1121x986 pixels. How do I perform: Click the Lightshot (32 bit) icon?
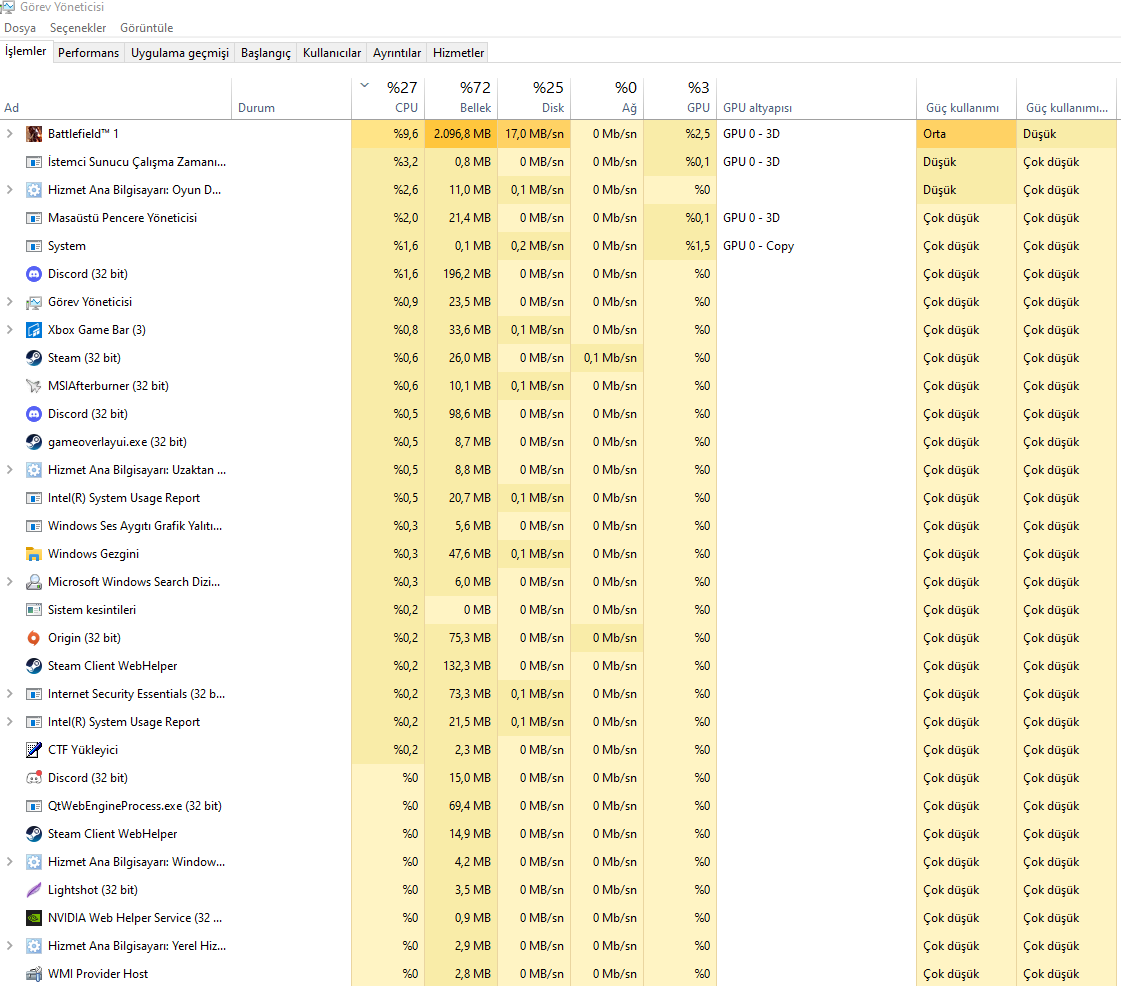pyautogui.click(x=33, y=889)
